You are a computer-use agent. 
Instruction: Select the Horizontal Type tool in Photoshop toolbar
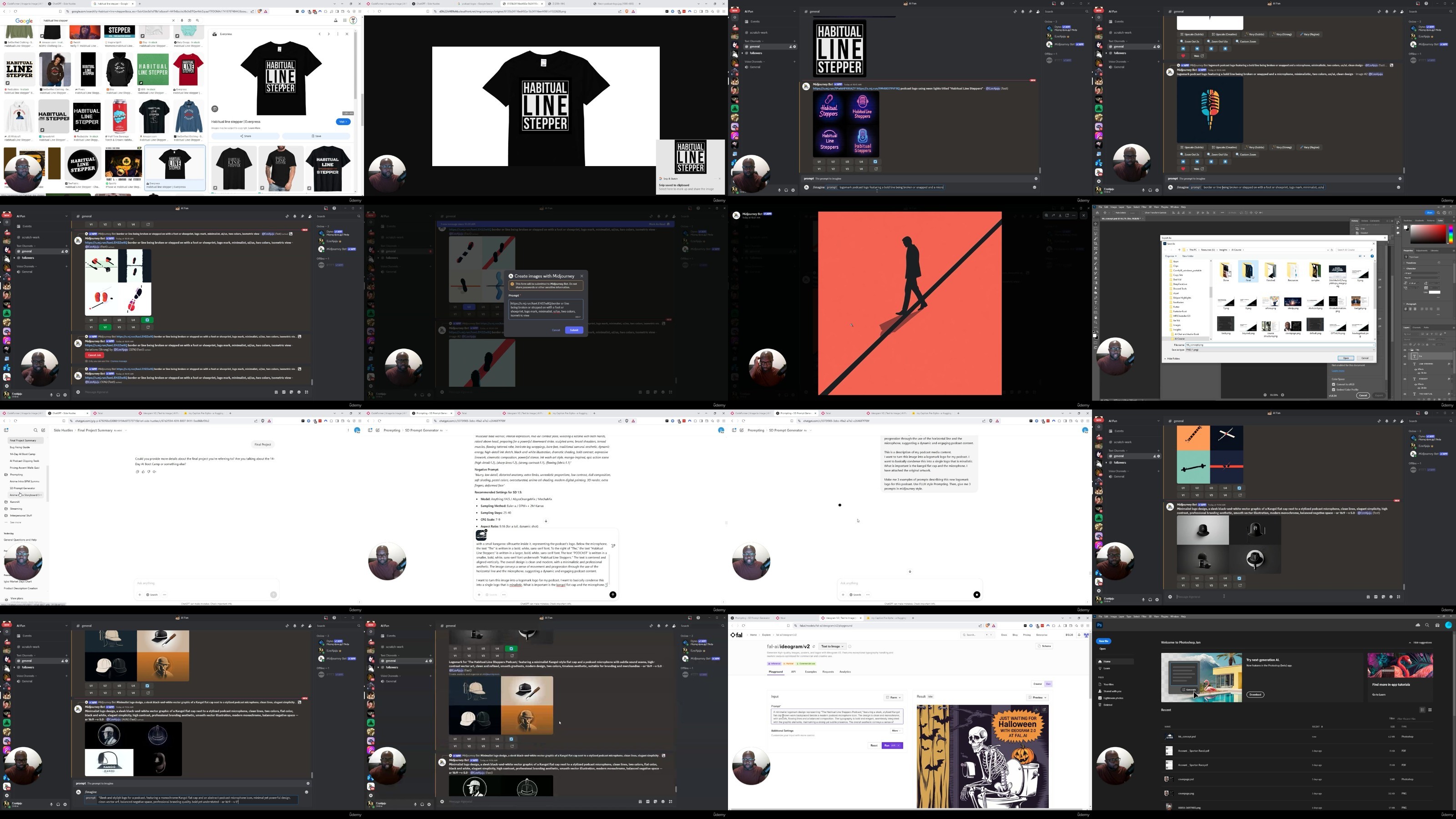click(1095, 303)
